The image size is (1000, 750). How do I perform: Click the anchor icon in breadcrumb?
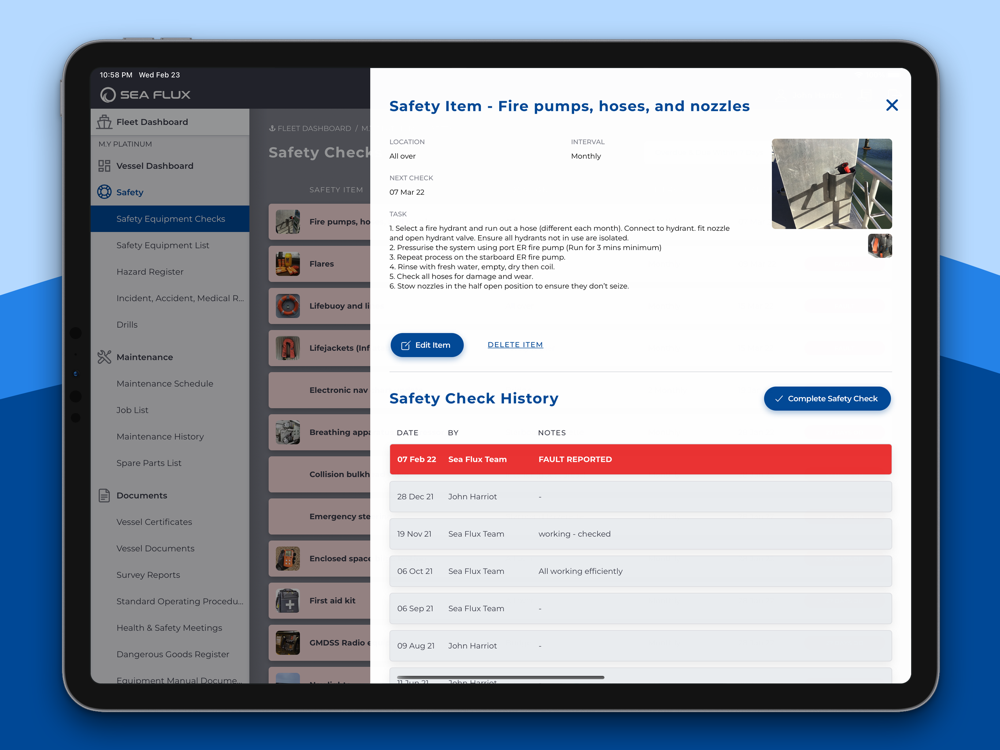click(272, 128)
